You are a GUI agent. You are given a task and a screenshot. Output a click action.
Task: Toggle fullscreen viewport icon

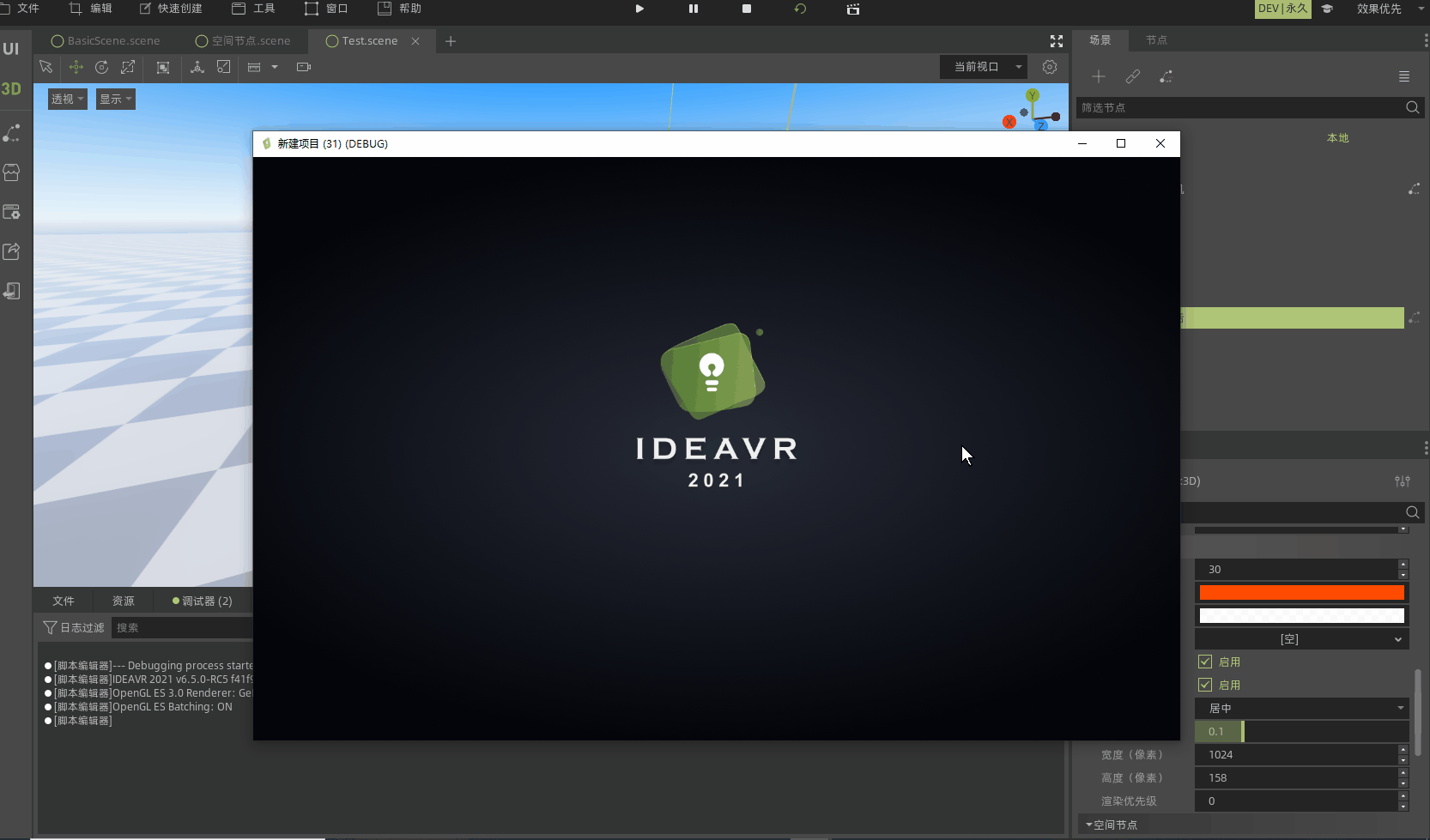click(x=1057, y=41)
